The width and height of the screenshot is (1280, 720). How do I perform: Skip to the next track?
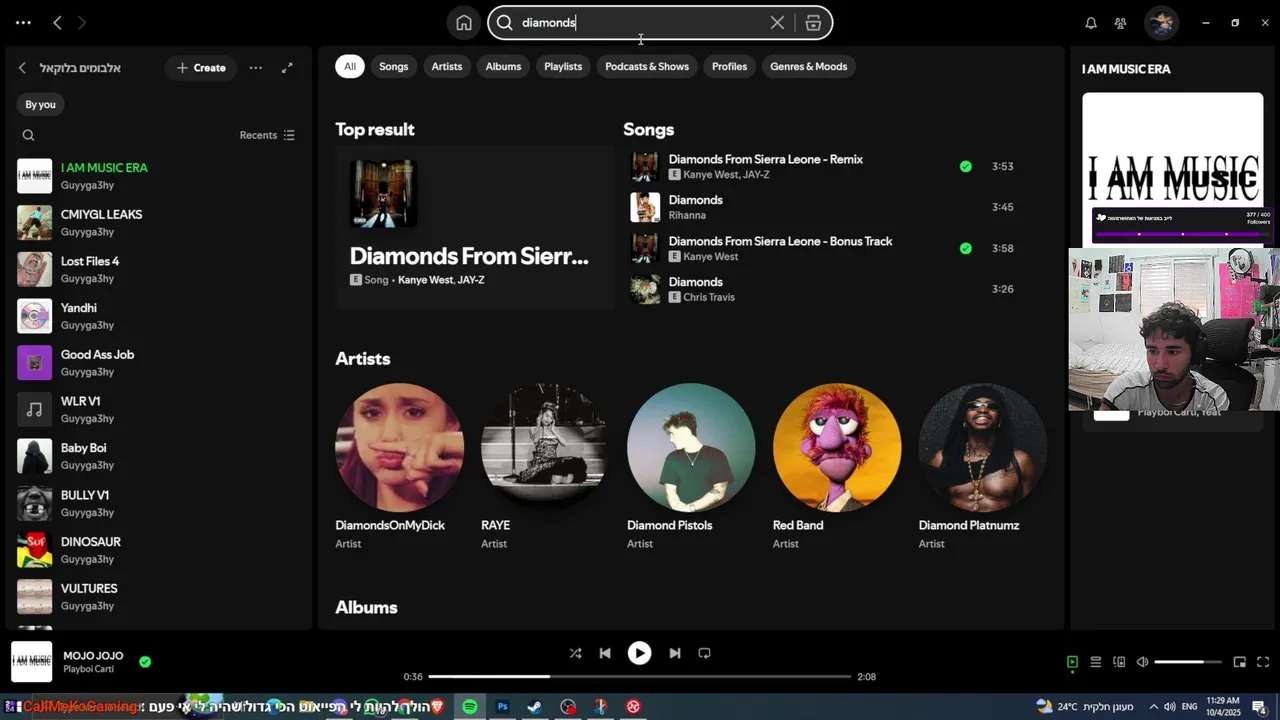675,653
